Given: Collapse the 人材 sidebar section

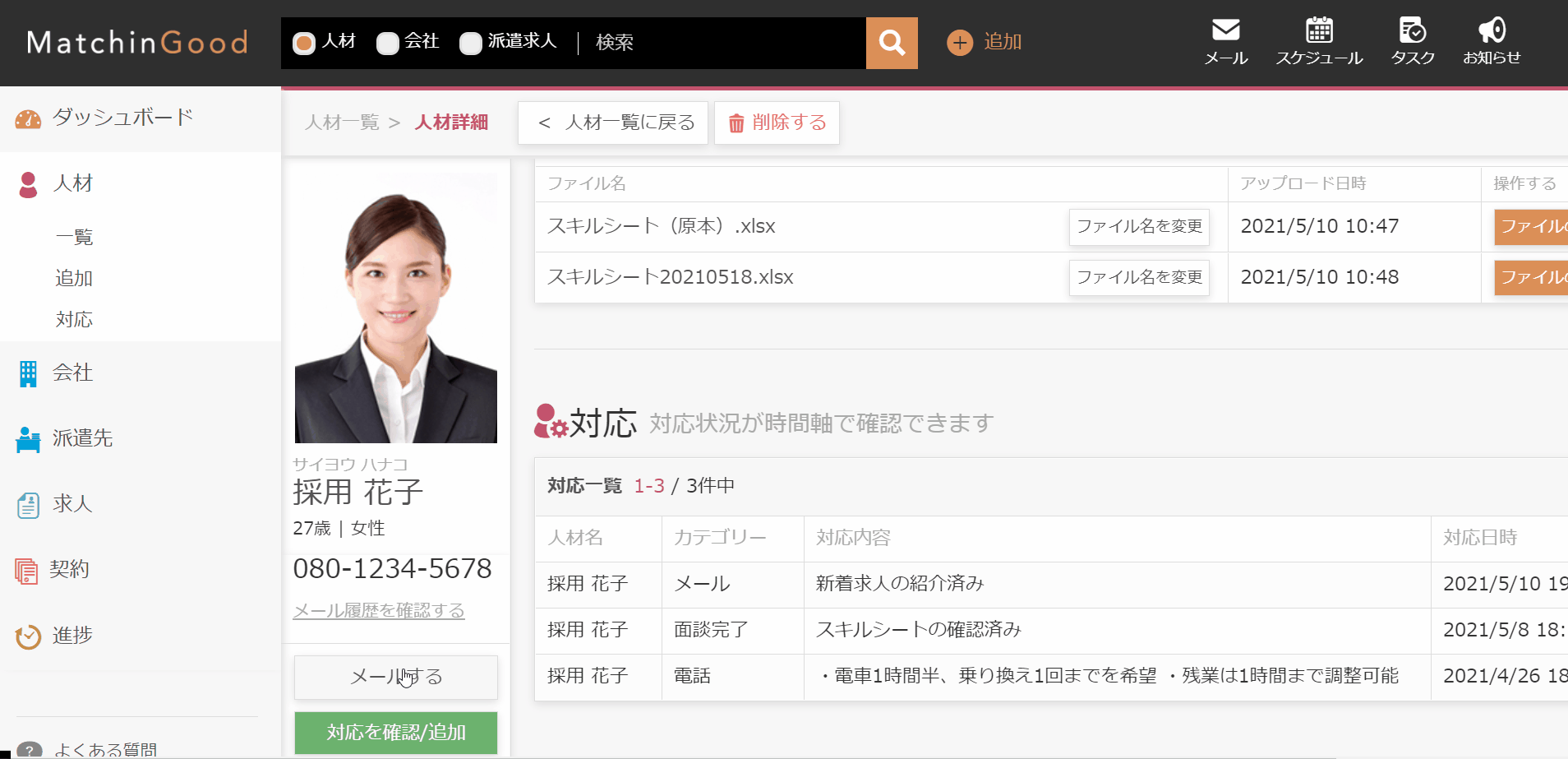Looking at the screenshot, I should (72, 183).
